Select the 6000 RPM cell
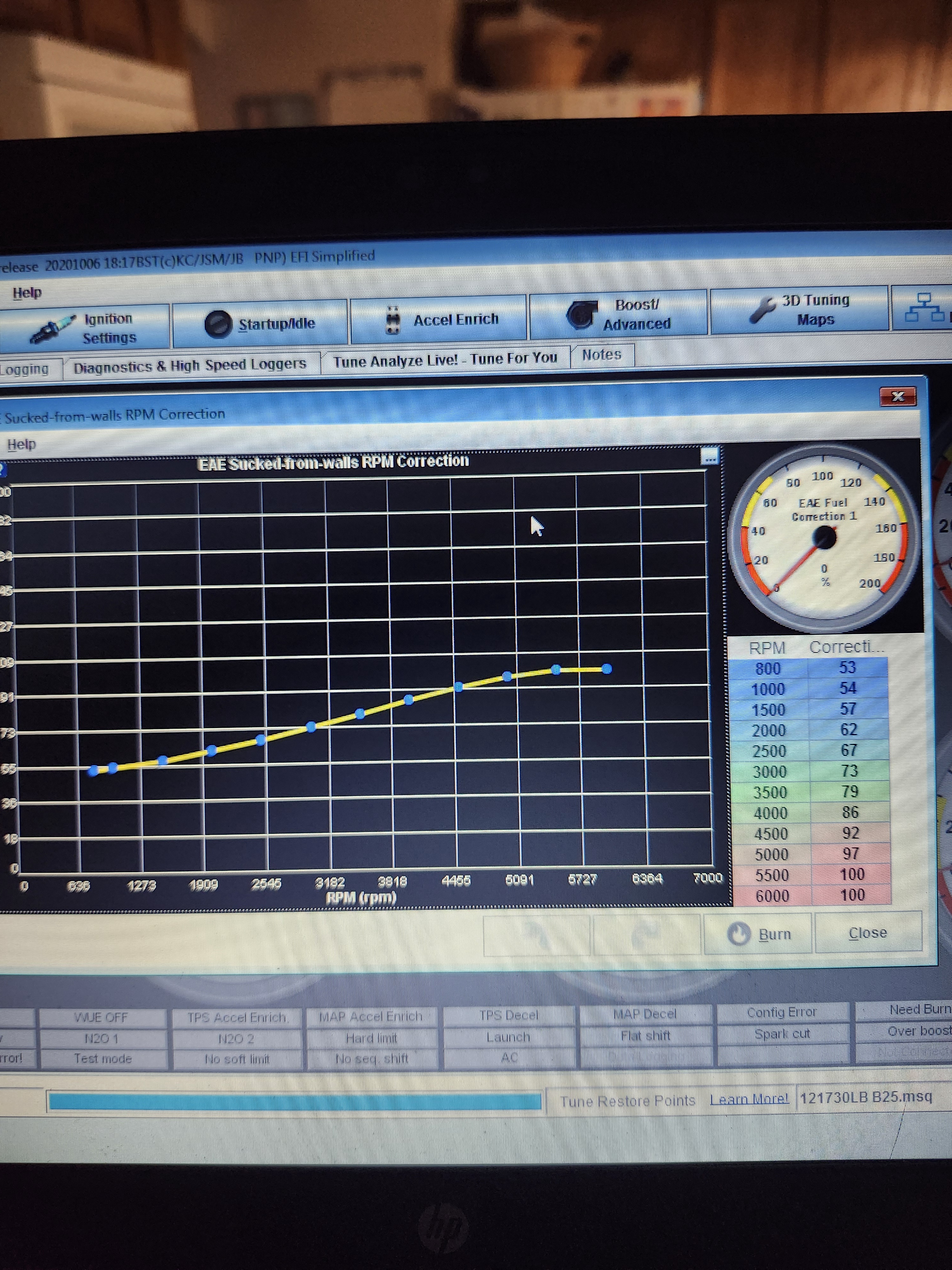 click(x=772, y=896)
